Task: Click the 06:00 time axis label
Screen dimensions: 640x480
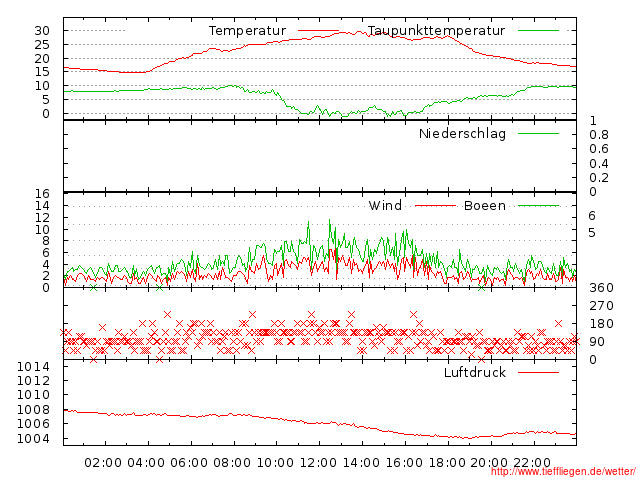Action: 189,463
